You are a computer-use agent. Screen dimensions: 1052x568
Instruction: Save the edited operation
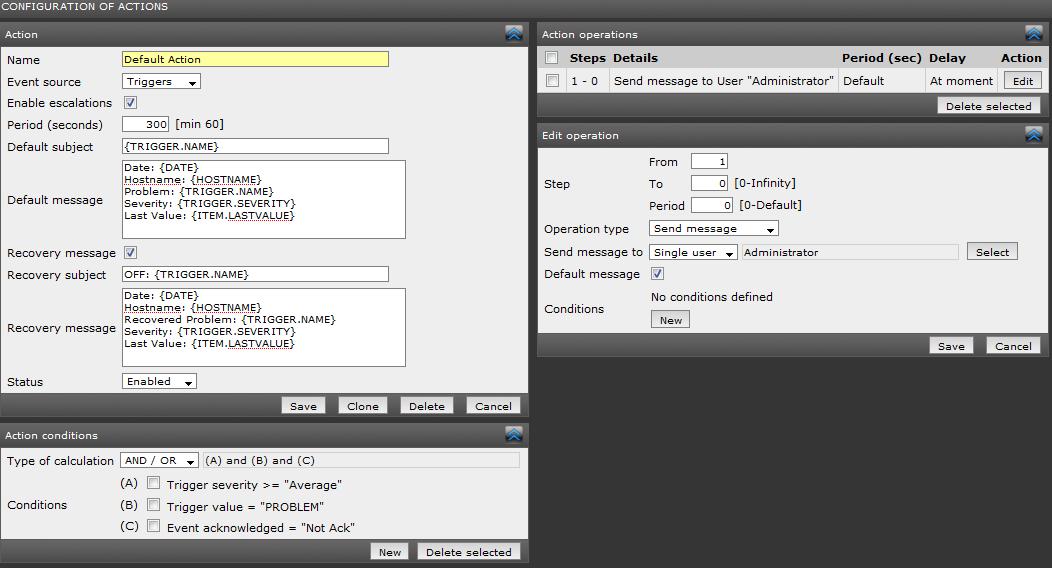point(951,346)
